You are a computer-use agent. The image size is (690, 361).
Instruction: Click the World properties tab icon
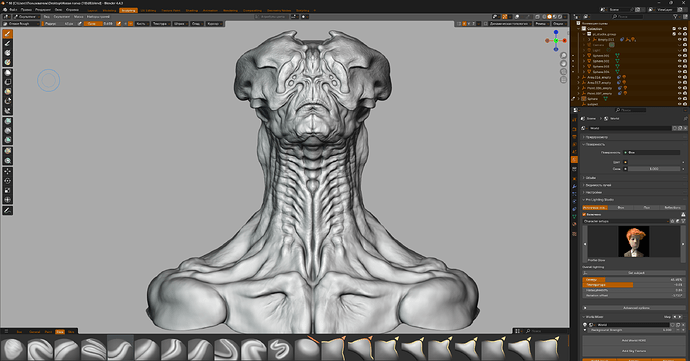click(574, 159)
